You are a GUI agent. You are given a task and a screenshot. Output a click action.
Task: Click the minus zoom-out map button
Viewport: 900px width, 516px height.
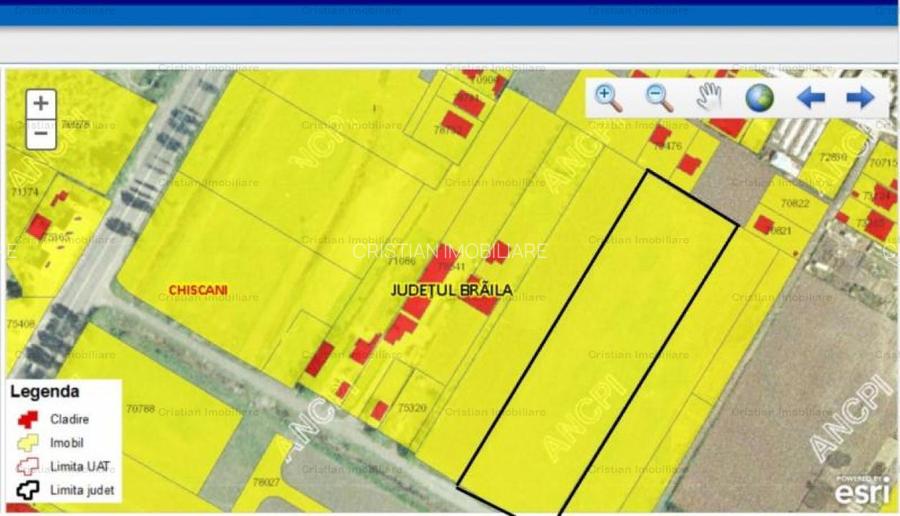tap(40, 132)
